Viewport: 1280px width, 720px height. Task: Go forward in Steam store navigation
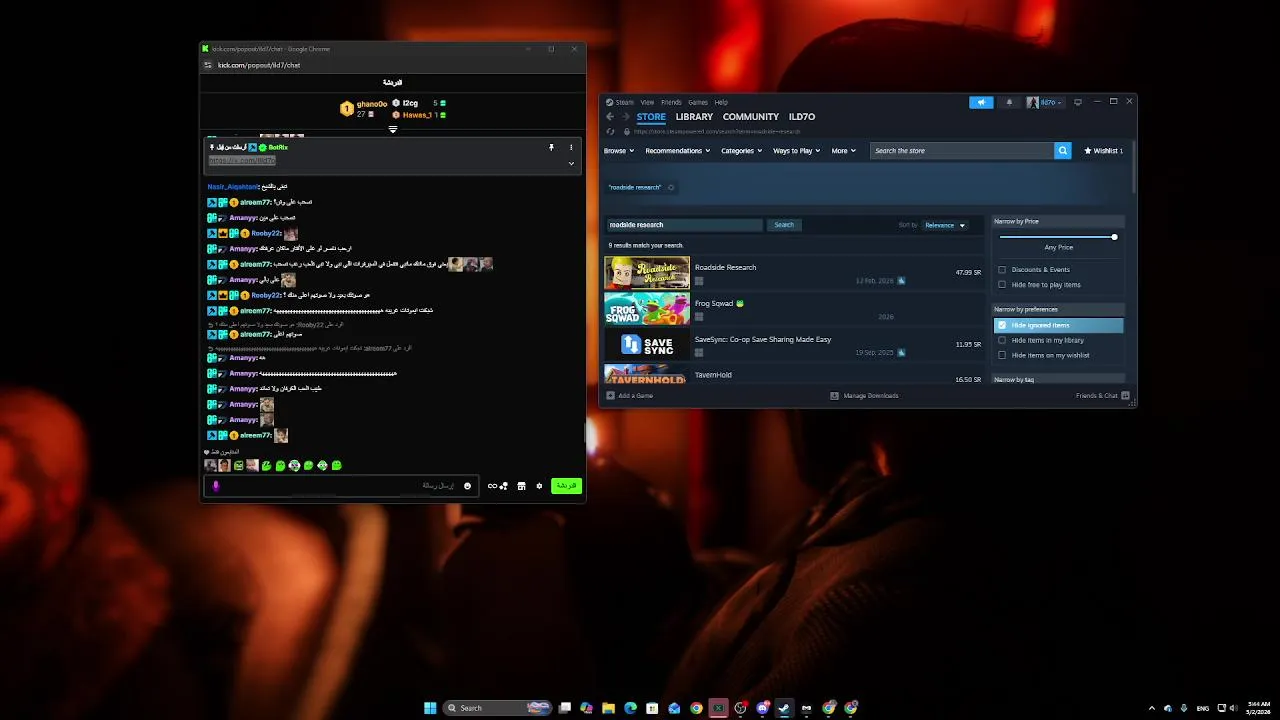coord(625,117)
